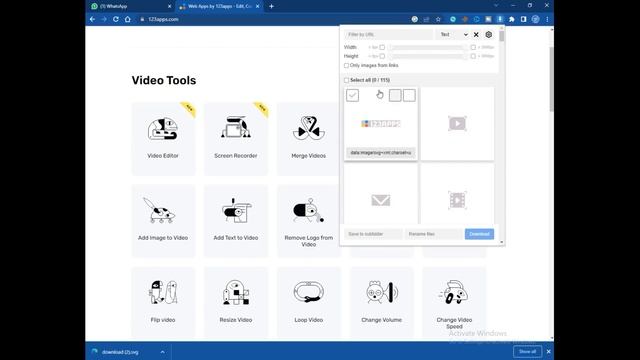Viewport: 640px width, 360px height.
Task: Click the image downloader extension icon in toolbar
Action: pos(500,19)
